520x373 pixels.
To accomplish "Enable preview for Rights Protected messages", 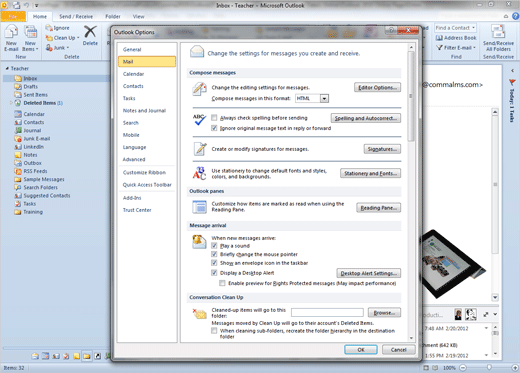I will tap(222, 283).
